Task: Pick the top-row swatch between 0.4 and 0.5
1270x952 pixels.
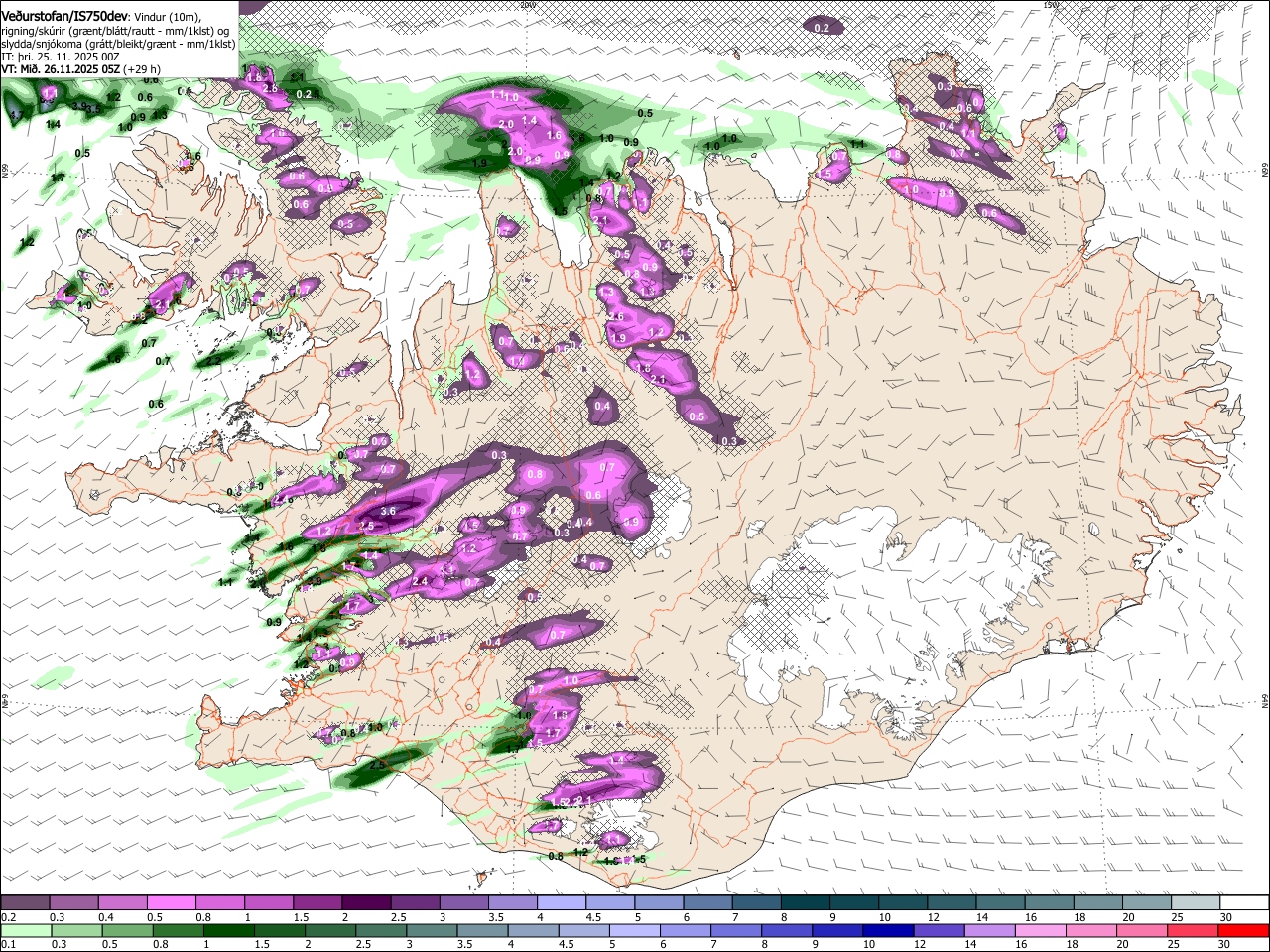Action: pos(122,902)
